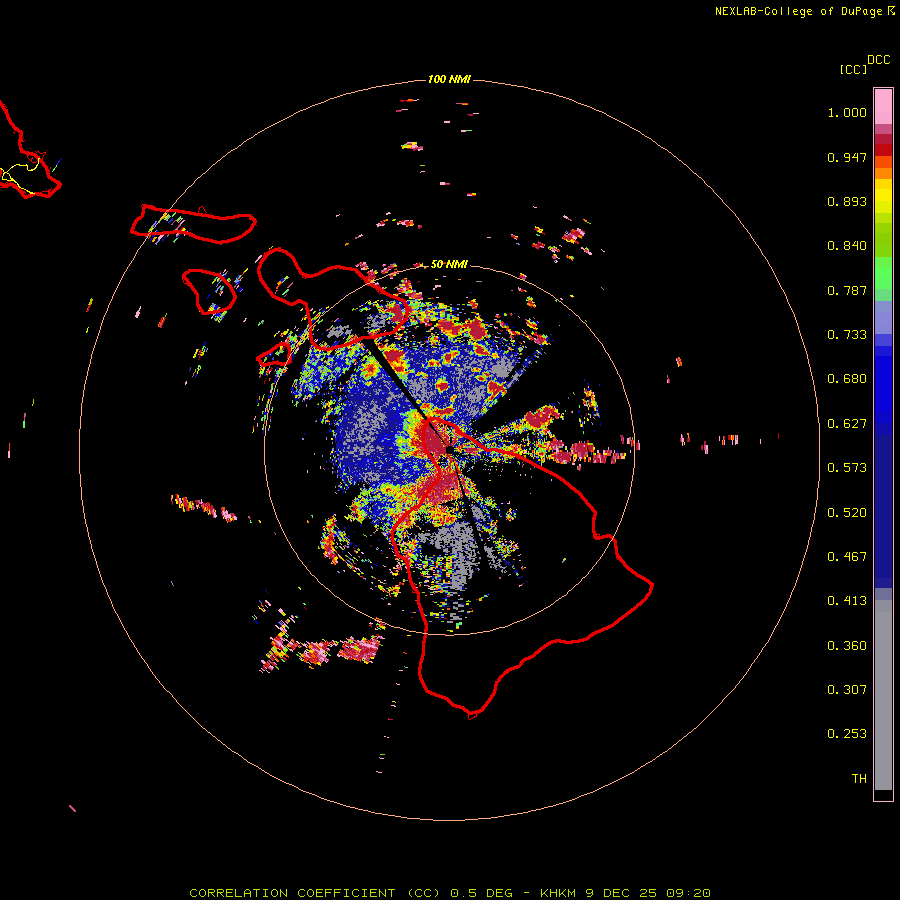The width and height of the screenshot is (900, 900).
Task: Pick the light pink top segment of the color bar
Action: (x=883, y=106)
